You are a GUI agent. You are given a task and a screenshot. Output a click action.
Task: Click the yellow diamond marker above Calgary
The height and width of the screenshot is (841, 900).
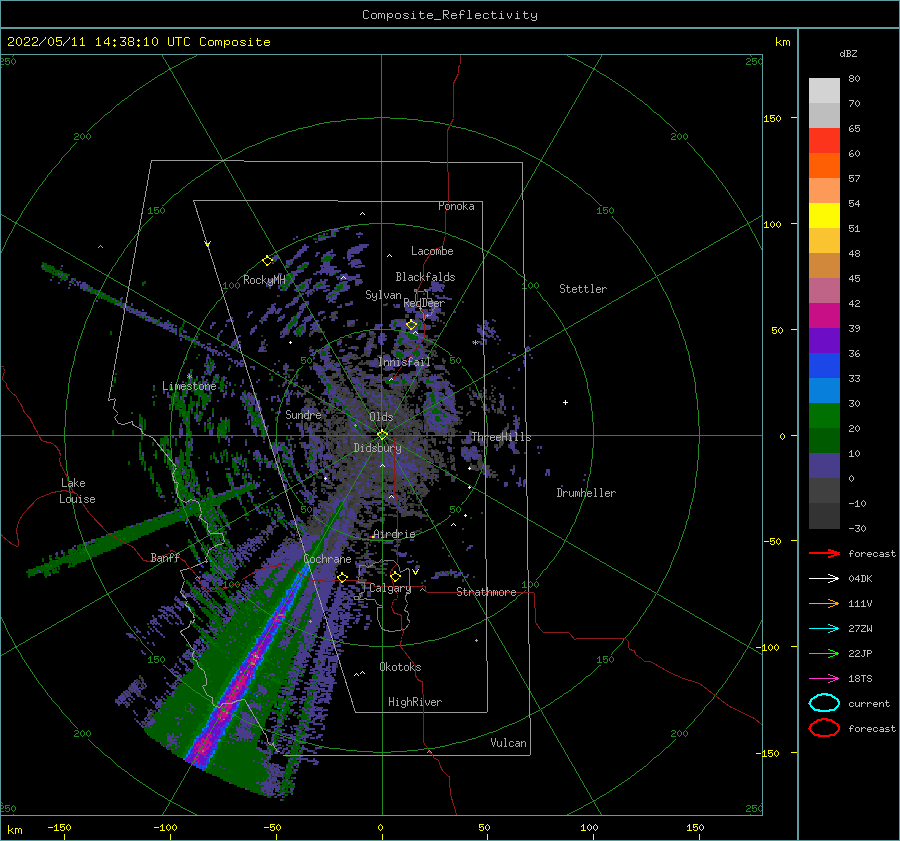pos(395,576)
